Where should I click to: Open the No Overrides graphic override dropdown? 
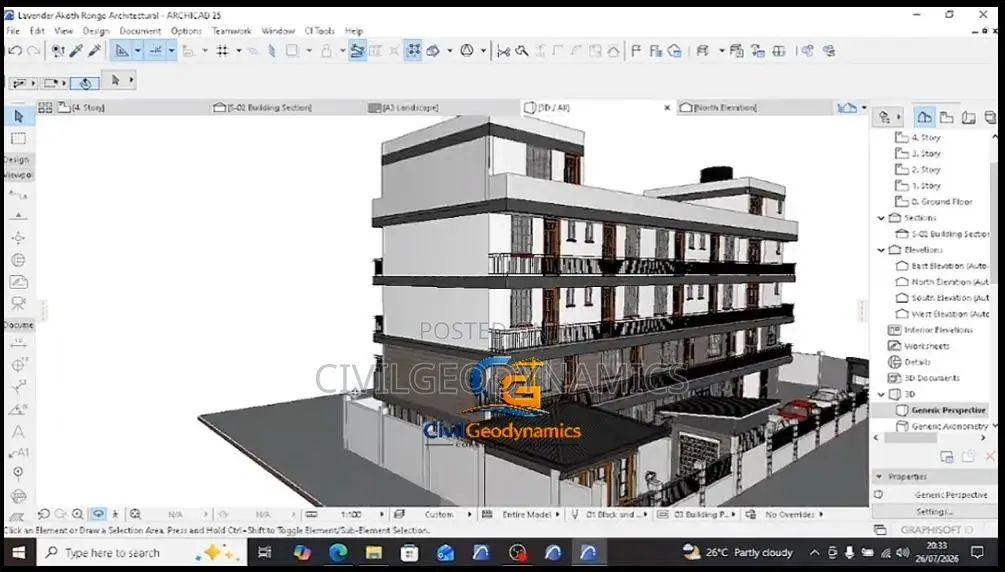coord(820,514)
